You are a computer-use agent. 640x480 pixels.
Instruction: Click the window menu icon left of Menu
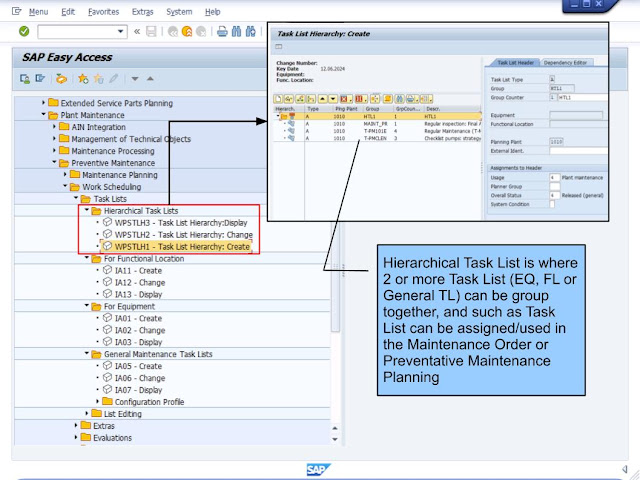click(16, 11)
